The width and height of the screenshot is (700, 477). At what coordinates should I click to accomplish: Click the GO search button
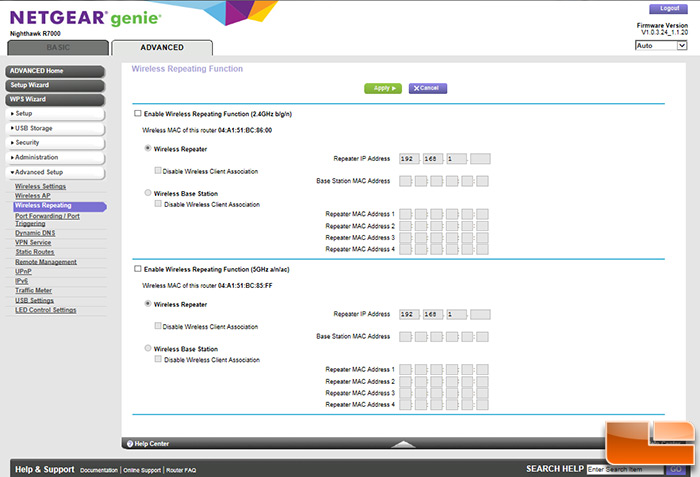pyautogui.click(x=675, y=469)
